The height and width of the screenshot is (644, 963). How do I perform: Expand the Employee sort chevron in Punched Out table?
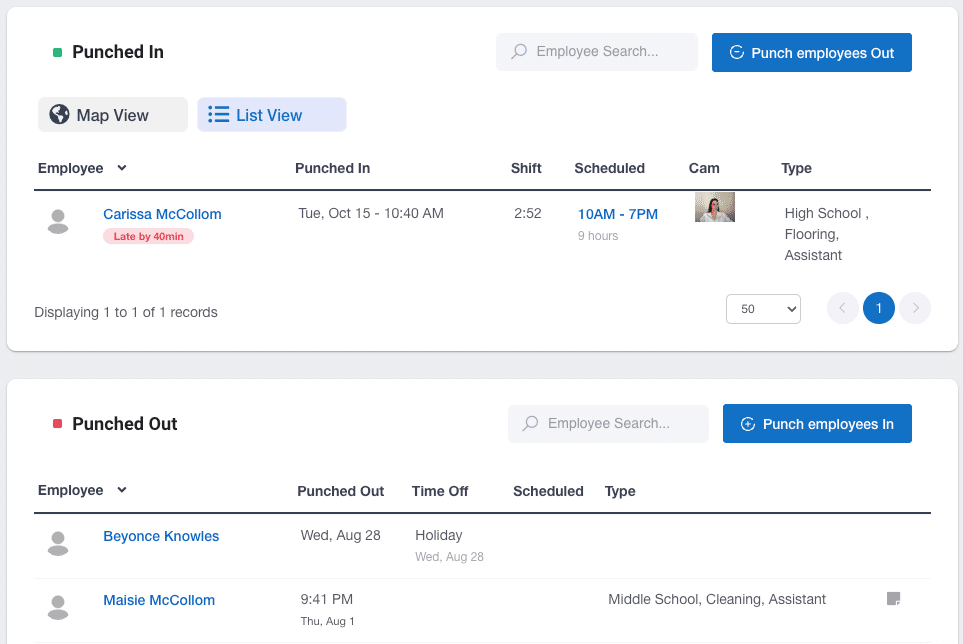tap(122, 490)
